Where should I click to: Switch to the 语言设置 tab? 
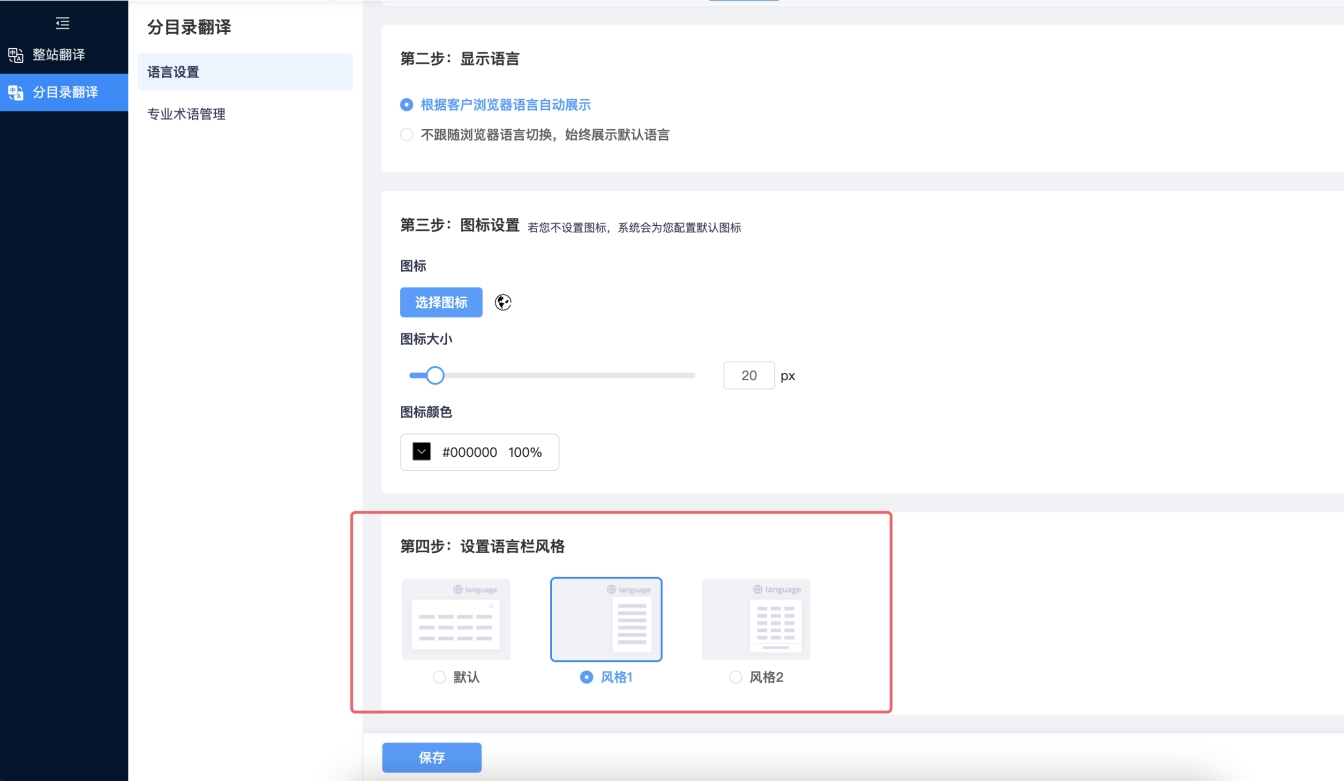tap(173, 72)
